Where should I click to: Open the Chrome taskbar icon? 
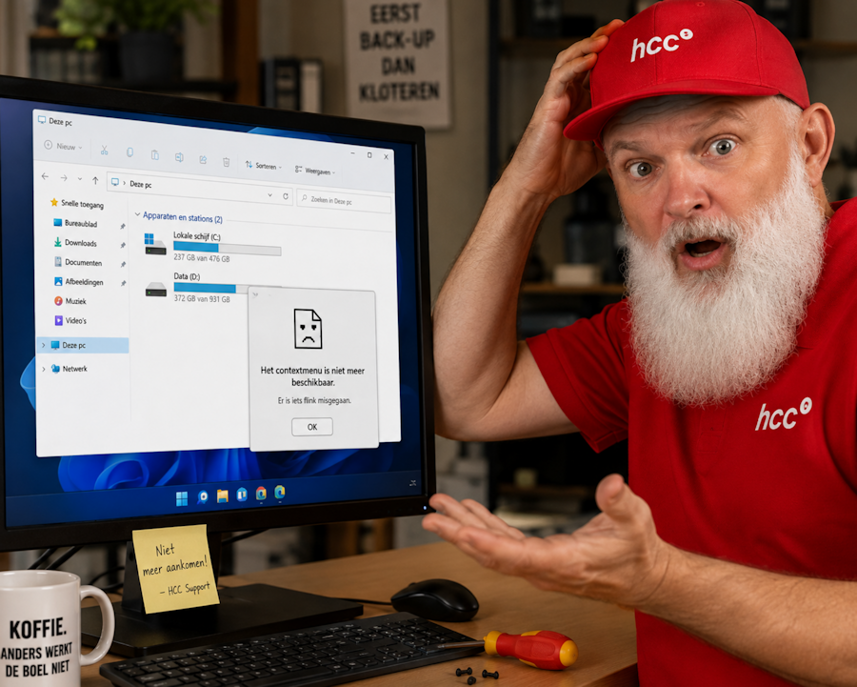pyautogui.click(x=261, y=494)
